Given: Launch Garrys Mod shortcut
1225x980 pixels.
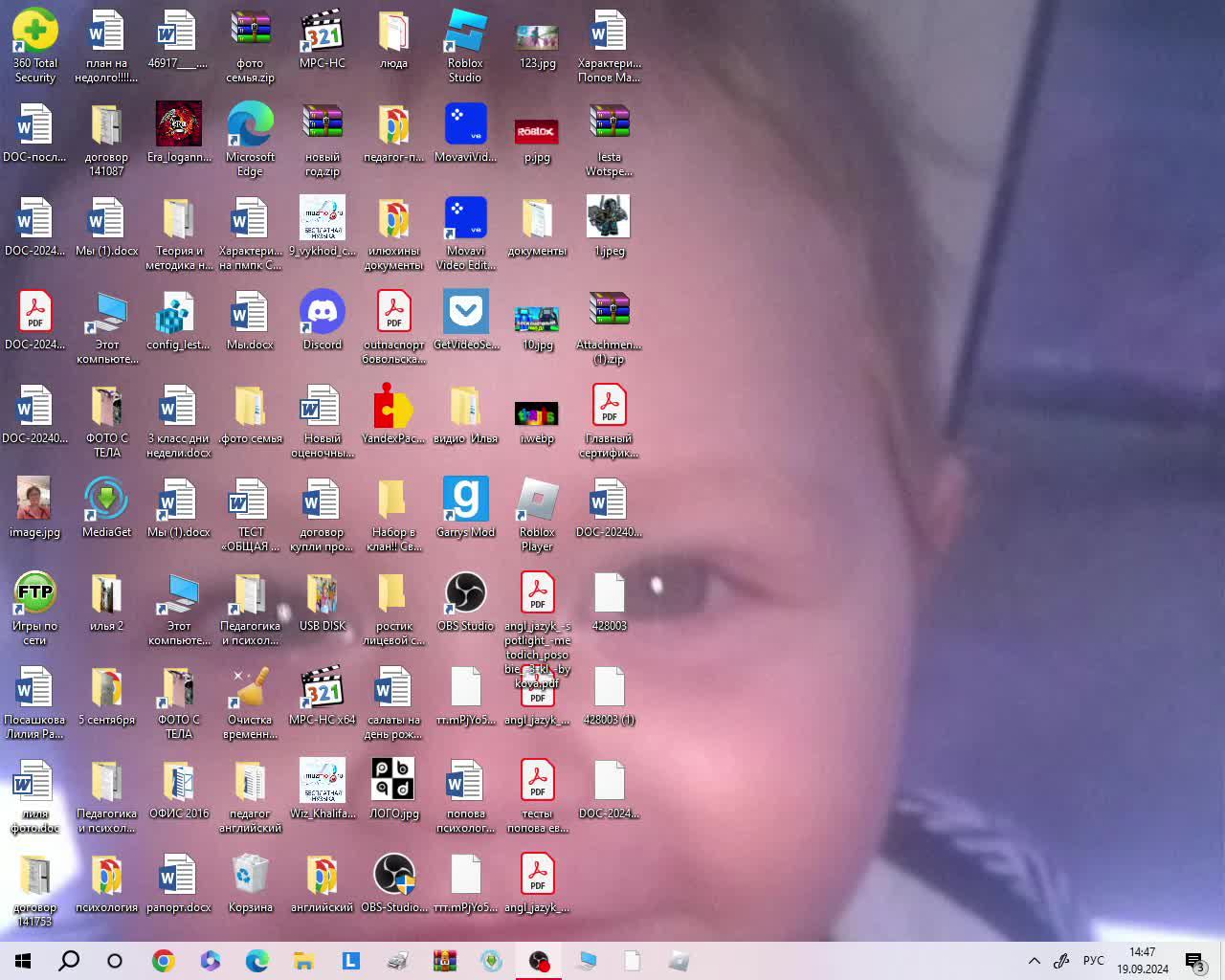Looking at the screenshot, I should [x=465, y=507].
